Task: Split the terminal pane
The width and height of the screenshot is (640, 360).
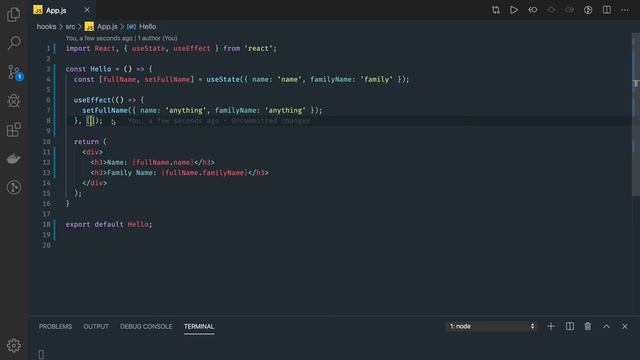Action: [569, 326]
